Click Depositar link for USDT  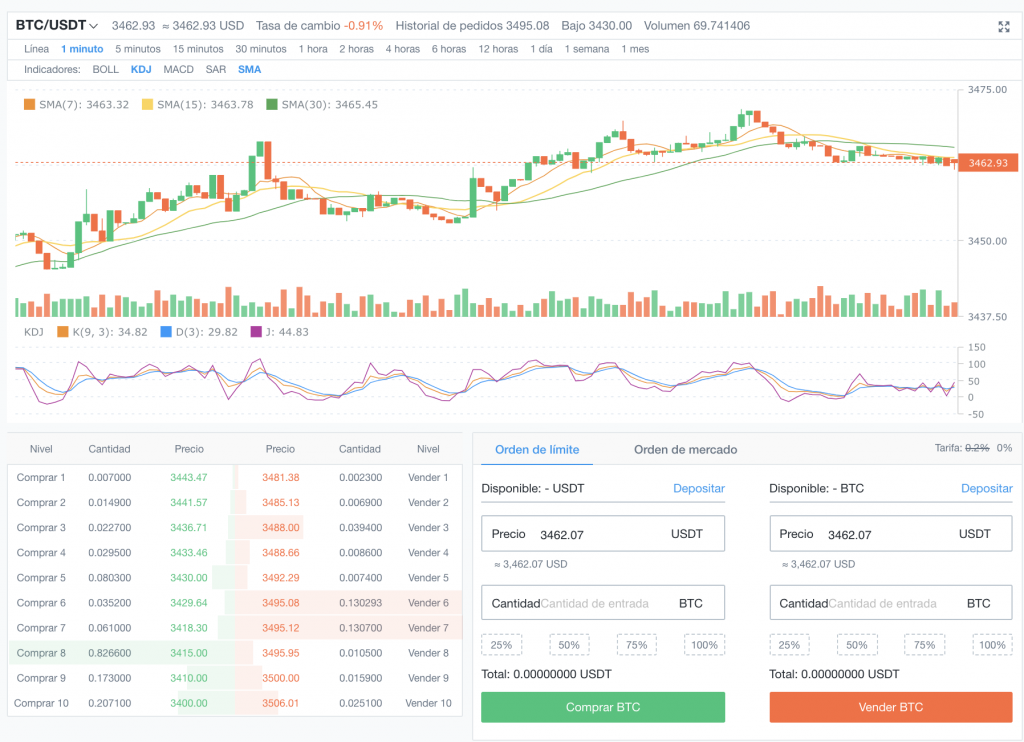click(x=699, y=488)
